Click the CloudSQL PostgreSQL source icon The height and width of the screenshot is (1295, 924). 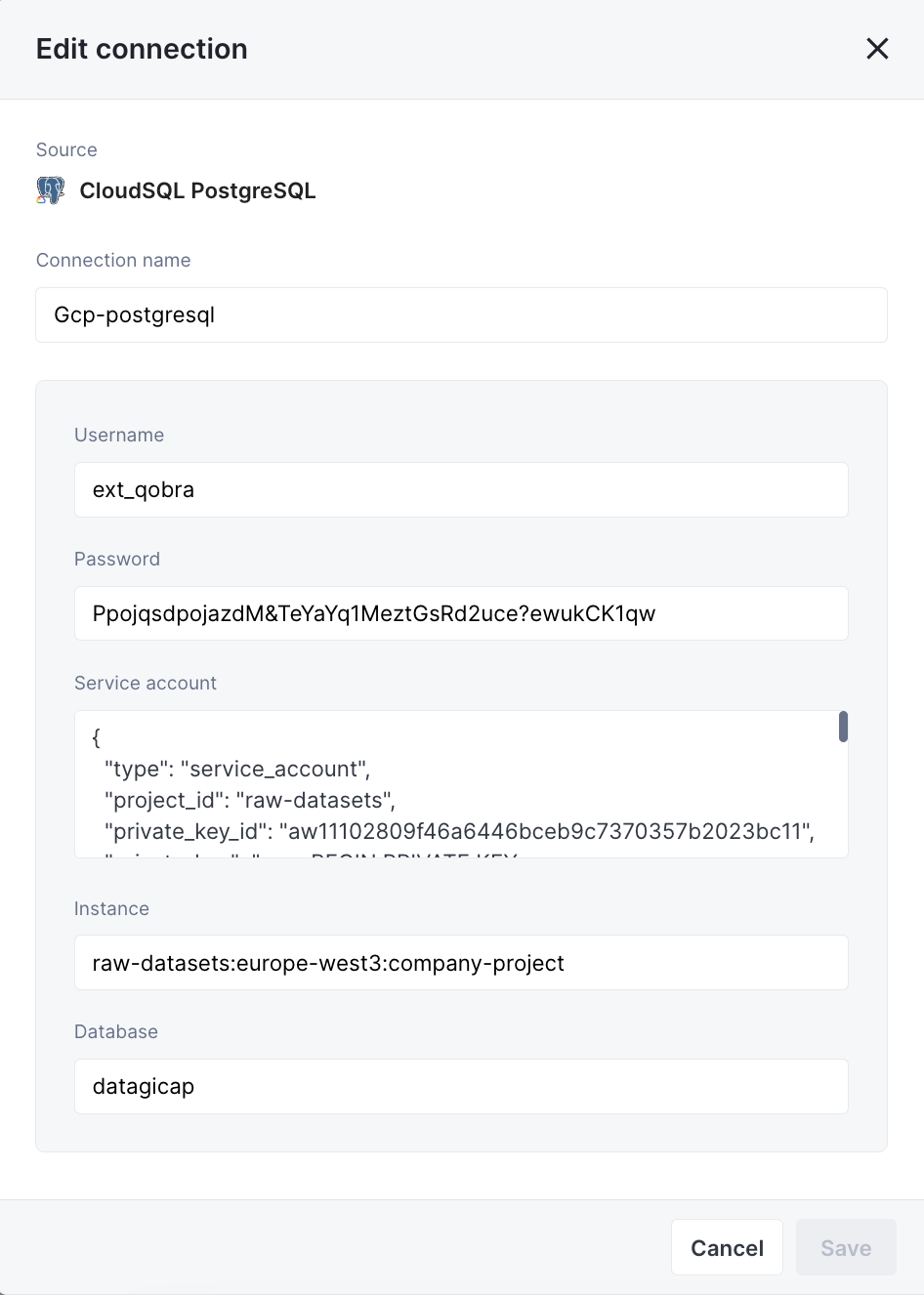click(x=50, y=189)
